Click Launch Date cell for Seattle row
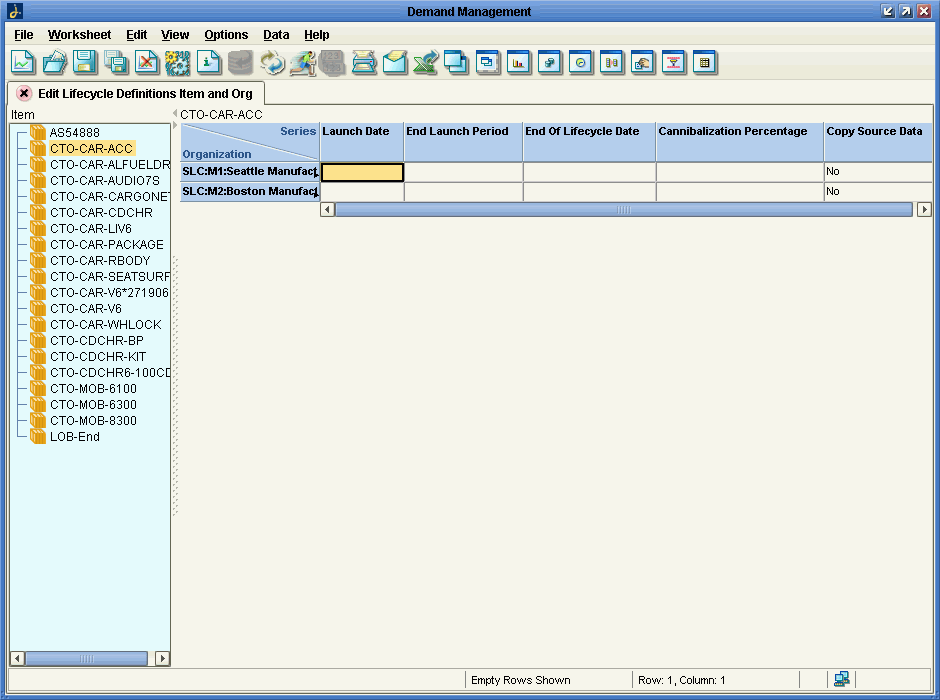940x700 pixels. point(362,172)
